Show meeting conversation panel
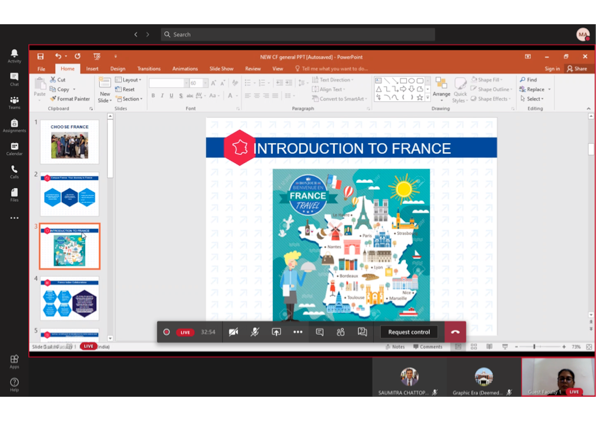This screenshot has width=596, height=421. point(320,332)
